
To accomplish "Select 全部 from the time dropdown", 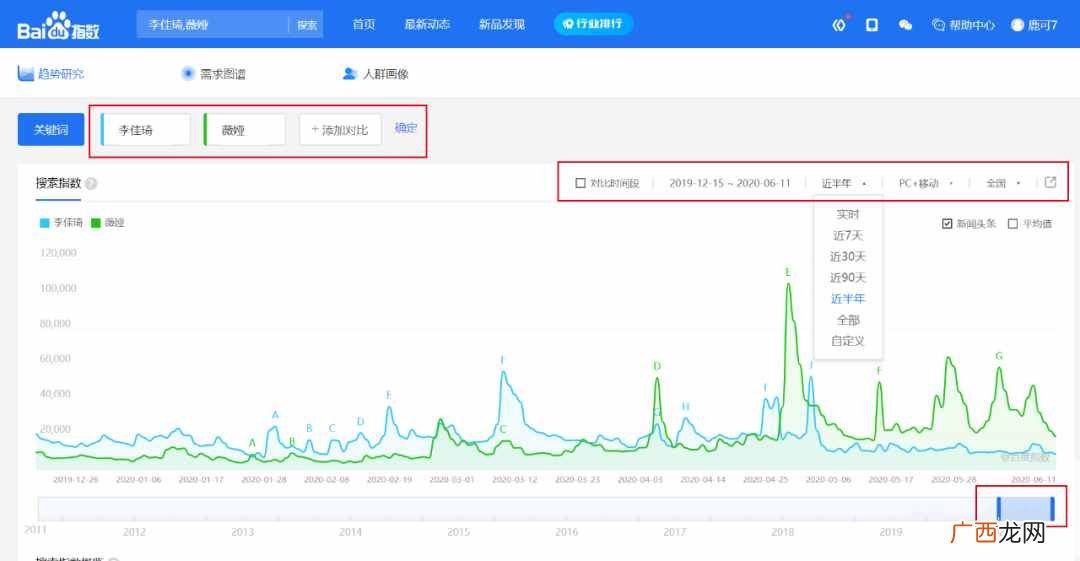I will (847, 320).
